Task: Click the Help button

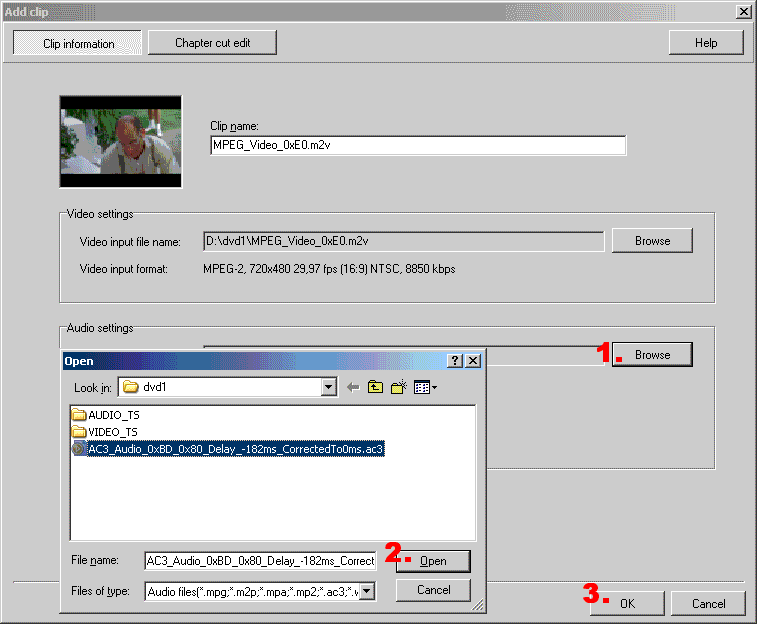Action: (706, 42)
